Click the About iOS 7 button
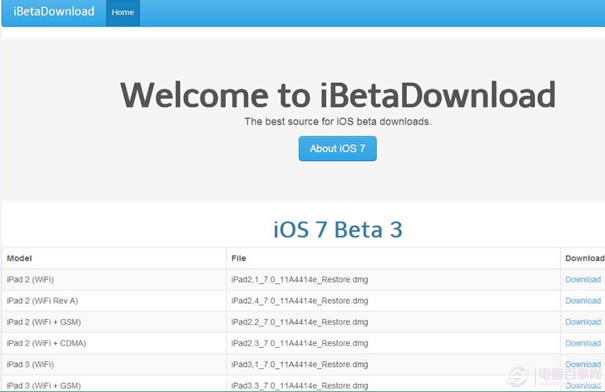 (338, 149)
